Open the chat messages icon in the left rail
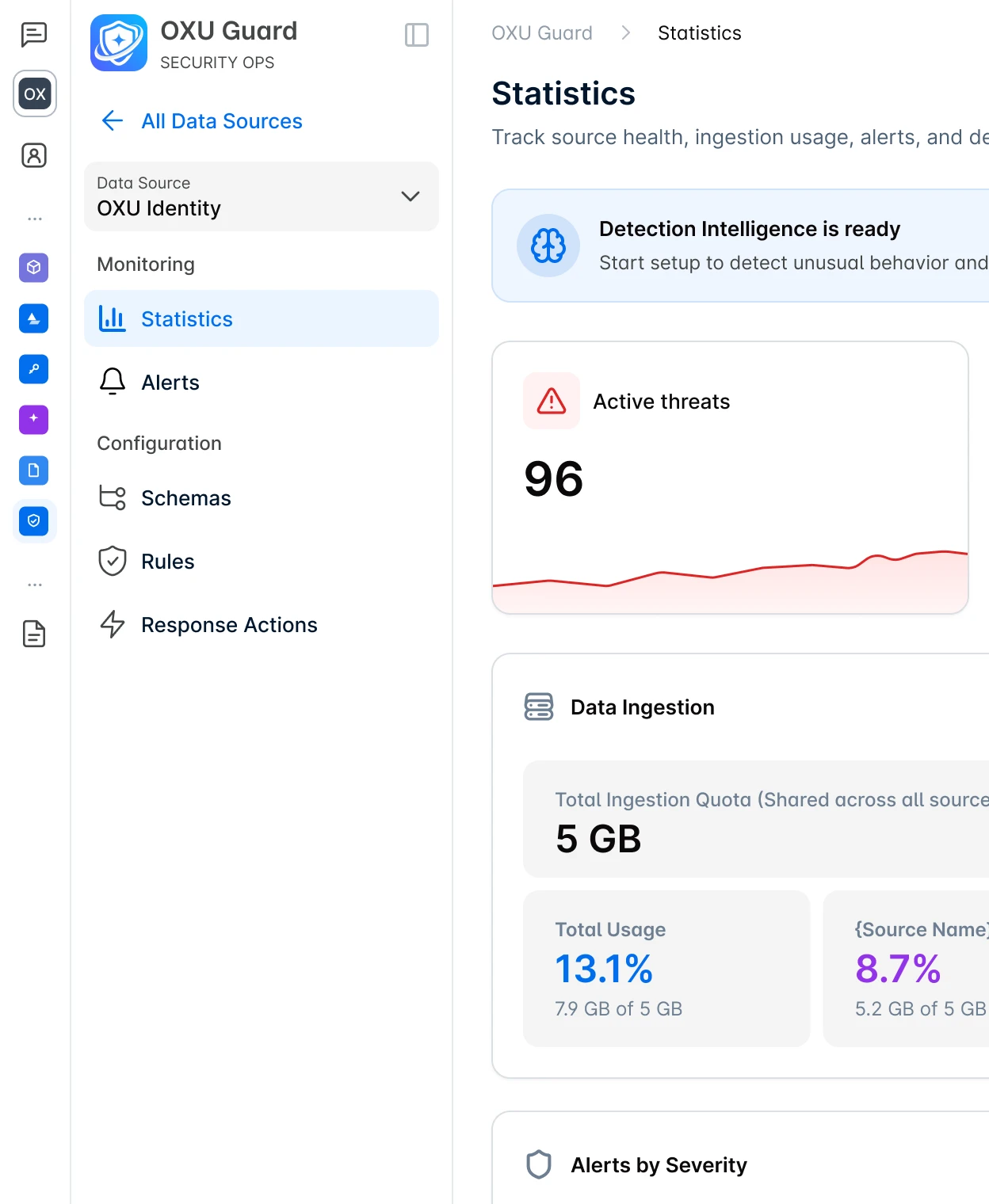Image resolution: width=989 pixels, height=1204 pixels. pos(34,35)
